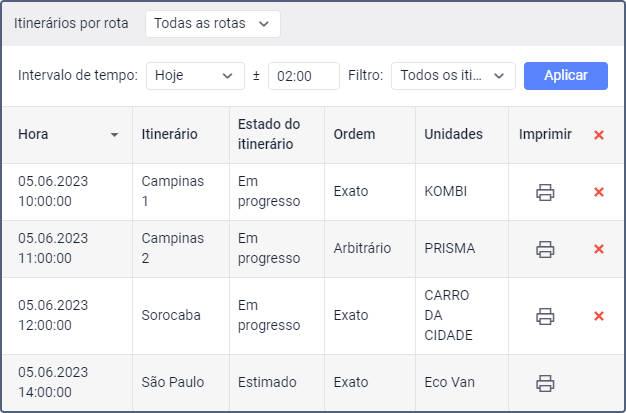Click the Ordem column header
Image resolution: width=626 pixels, height=413 pixels.
click(354, 135)
